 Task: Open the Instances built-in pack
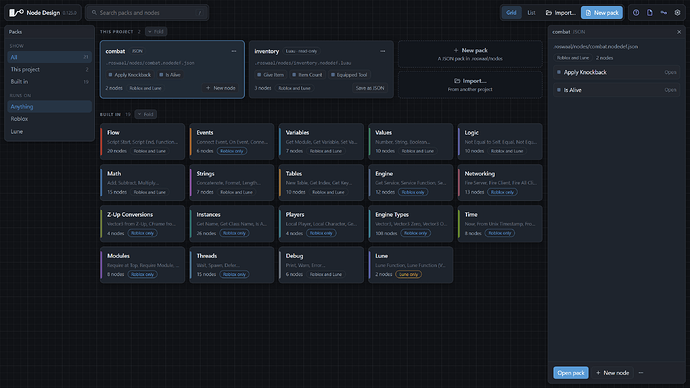pos(232,223)
